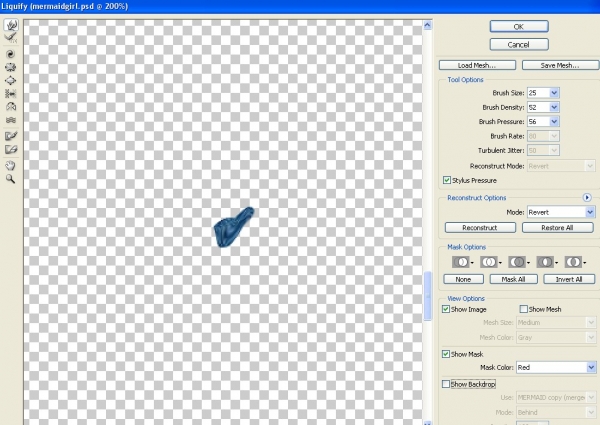Open the backdrop Use layer dropdown

tap(556, 397)
